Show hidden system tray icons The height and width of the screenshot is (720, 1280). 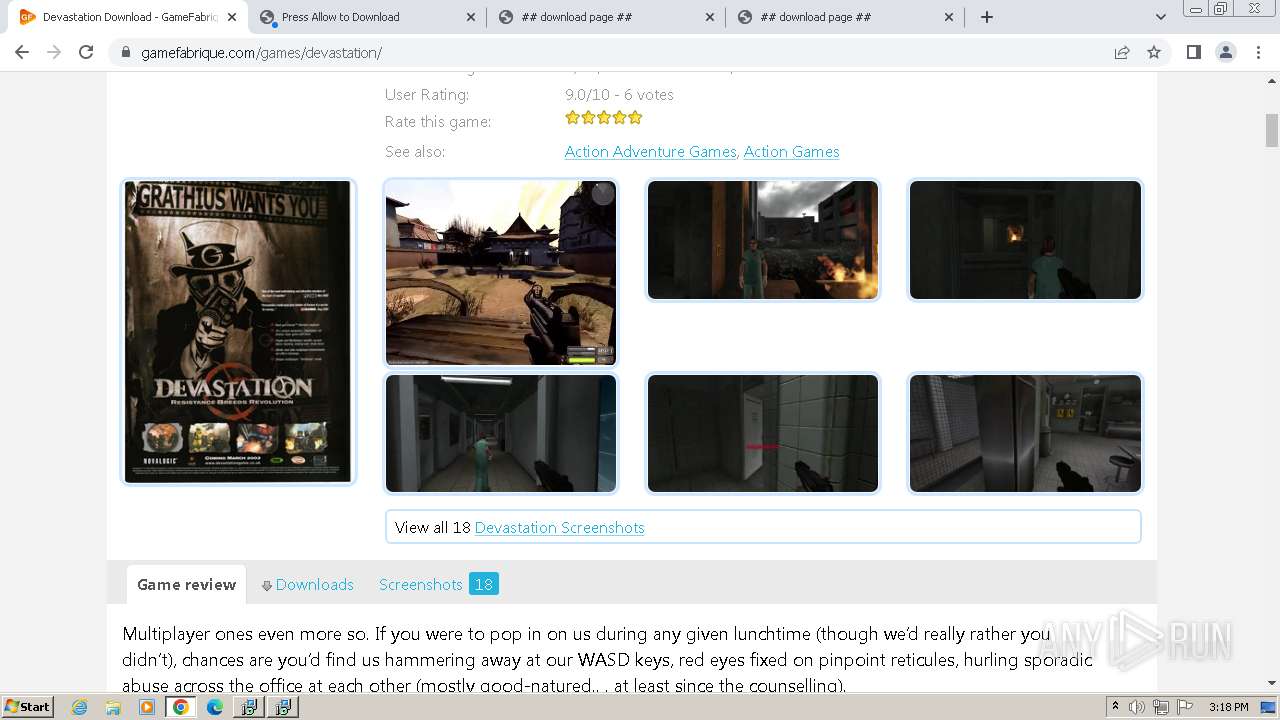click(x=1116, y=707)
